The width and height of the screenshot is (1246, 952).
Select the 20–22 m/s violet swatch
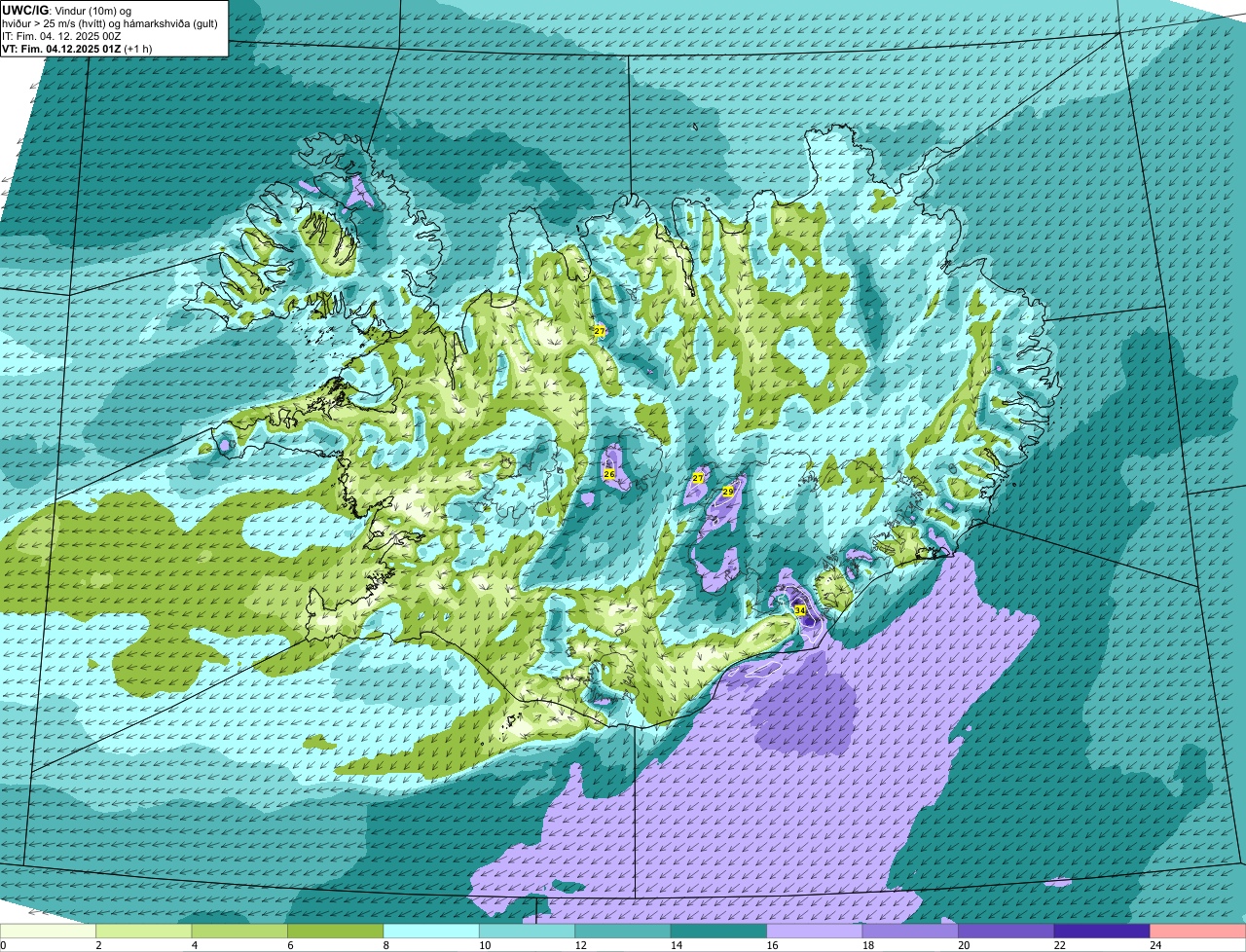tap(1007, 932)
